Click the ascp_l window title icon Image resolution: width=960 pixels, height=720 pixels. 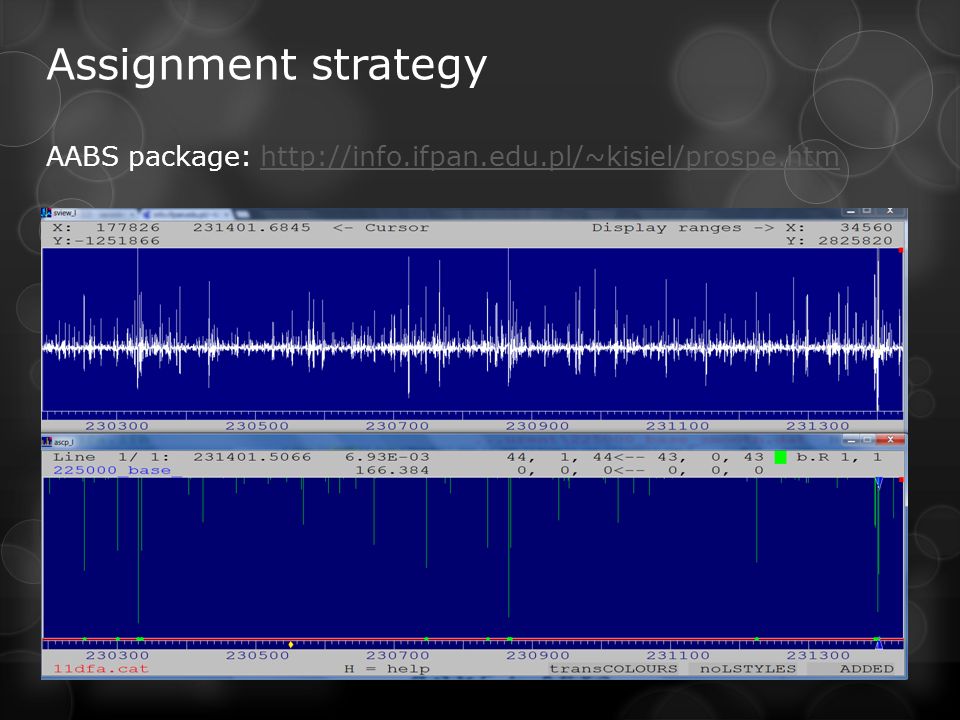click(47, 441)
